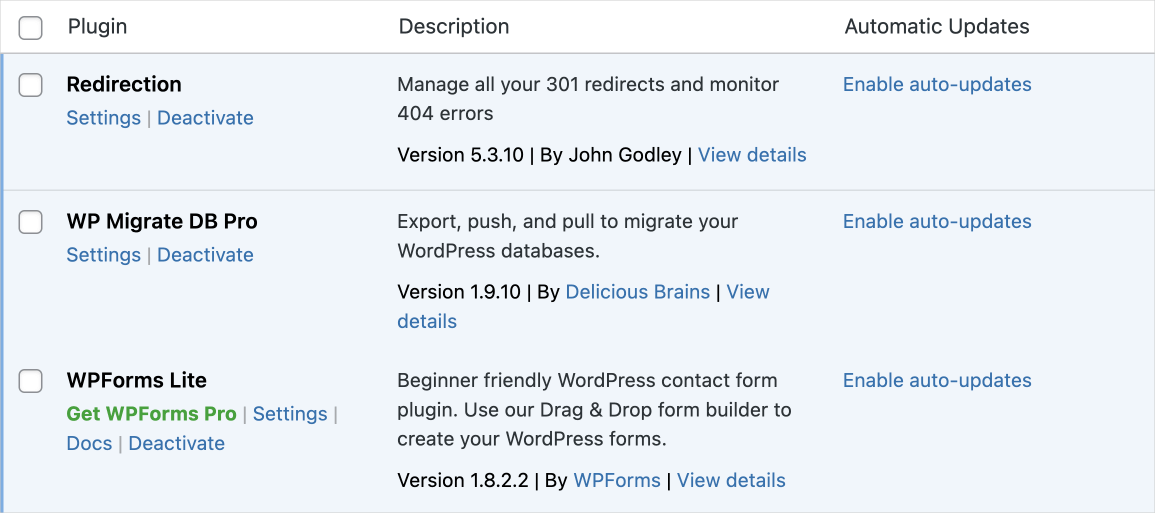Enable auto-updates for WP Migrate DB Pro
The height and width of the screenshot is (513, 1156).
(937, 222)
